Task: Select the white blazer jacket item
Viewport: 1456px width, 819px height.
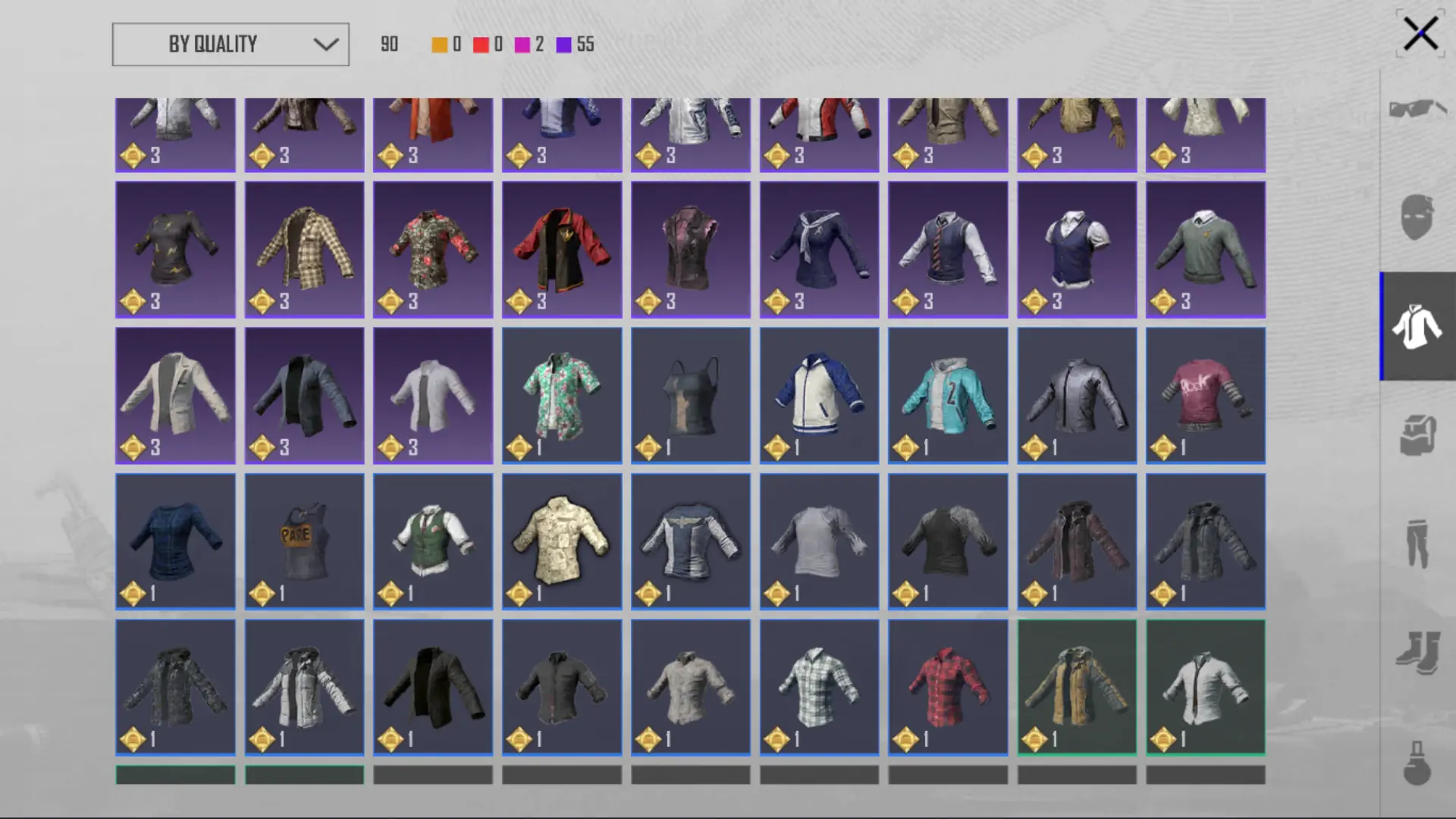Action: (x=175, y=395)
